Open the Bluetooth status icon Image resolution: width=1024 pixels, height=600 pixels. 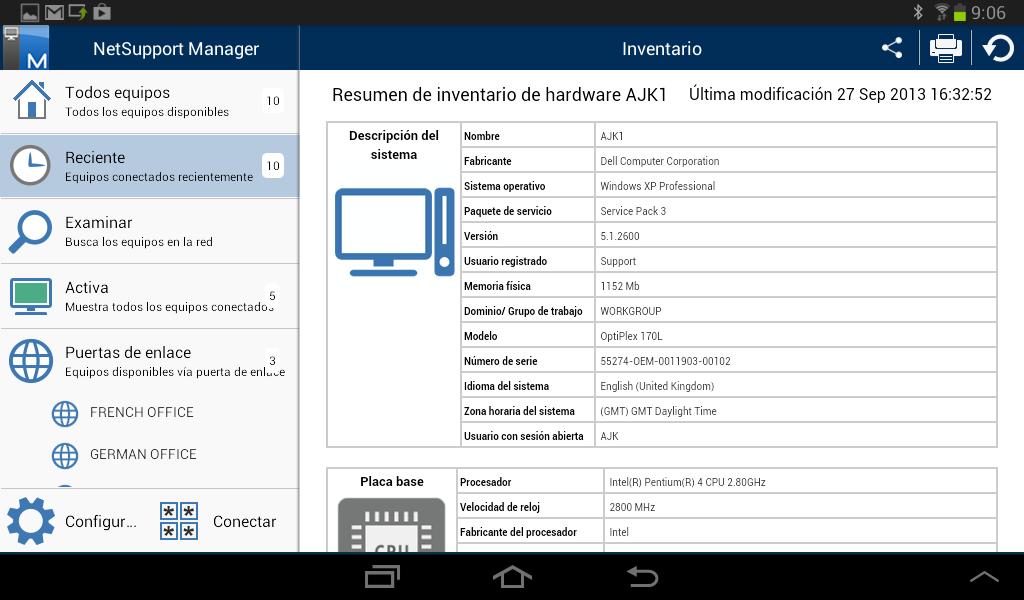pyautogui.click(x=918, y=12)
